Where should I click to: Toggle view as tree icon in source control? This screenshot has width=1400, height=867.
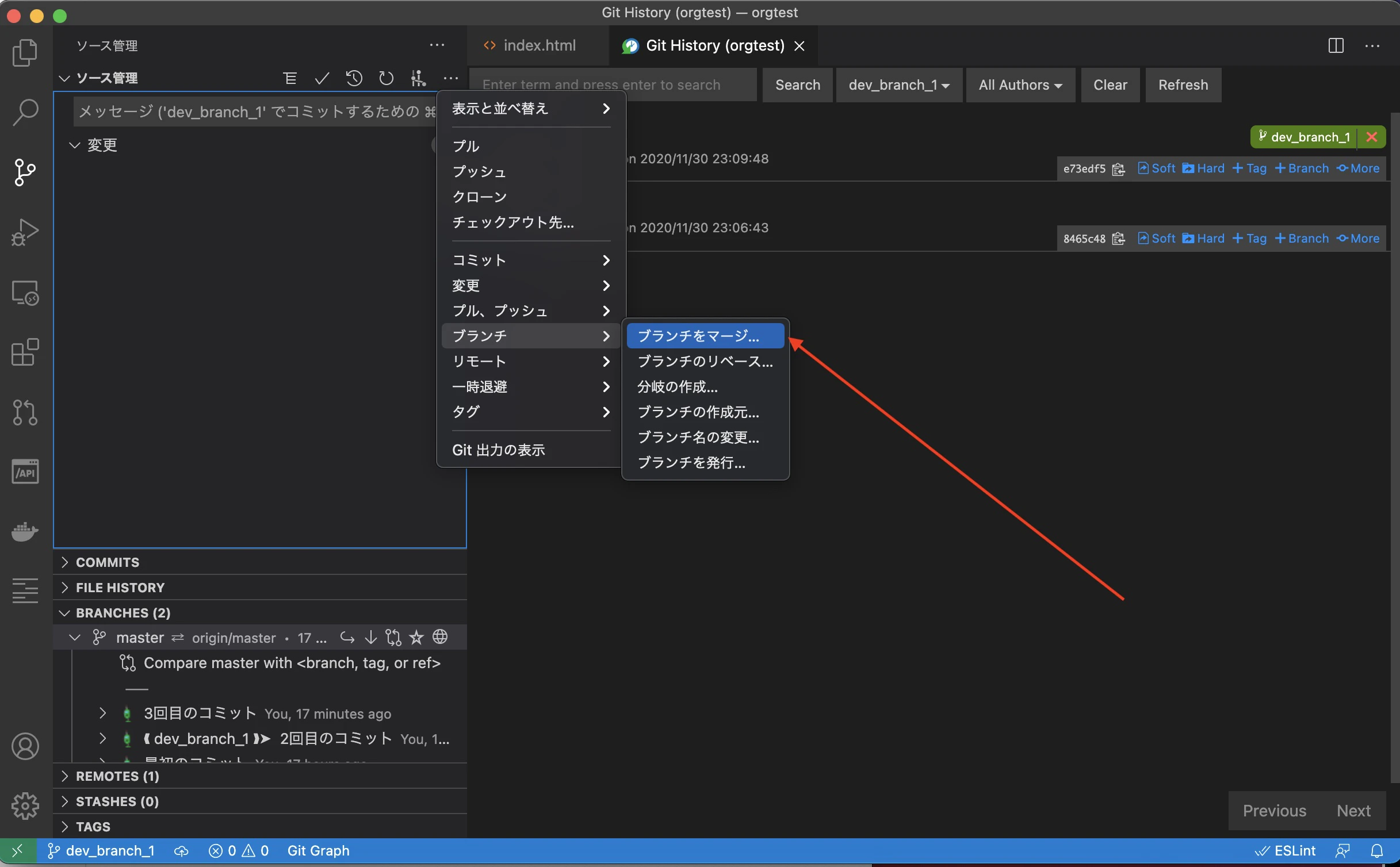(290, 78)
